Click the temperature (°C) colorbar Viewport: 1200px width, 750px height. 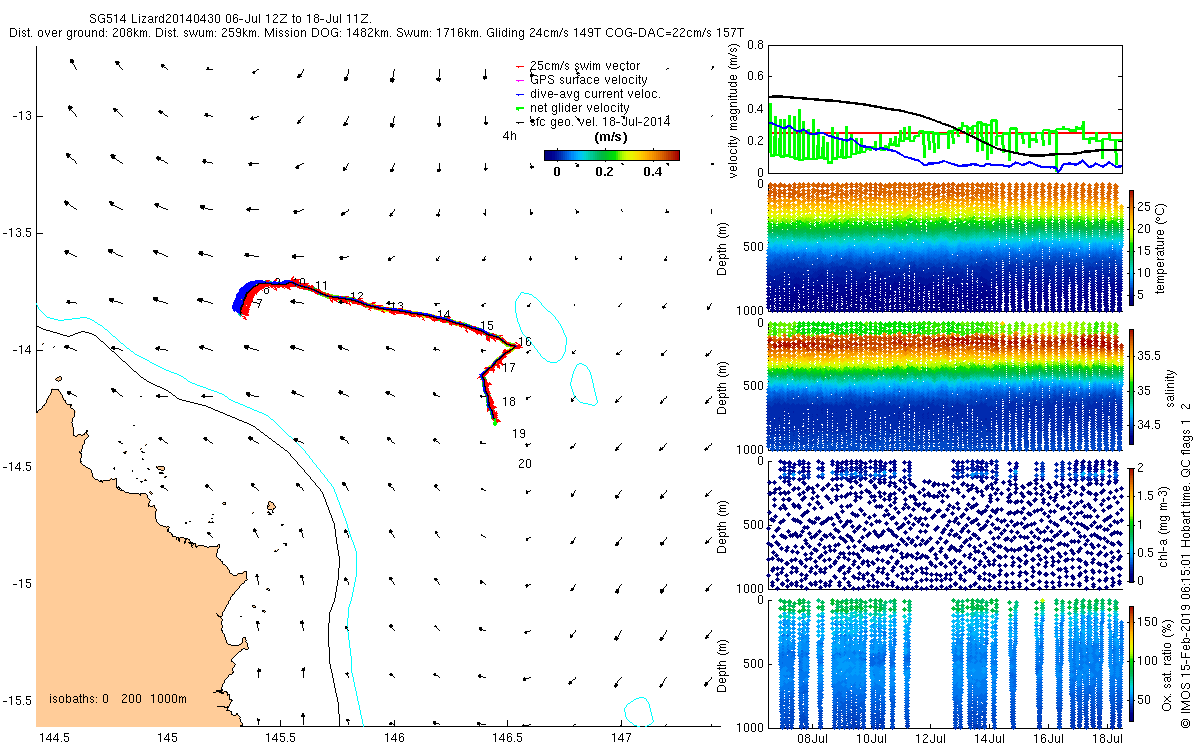pos(1131,247)
